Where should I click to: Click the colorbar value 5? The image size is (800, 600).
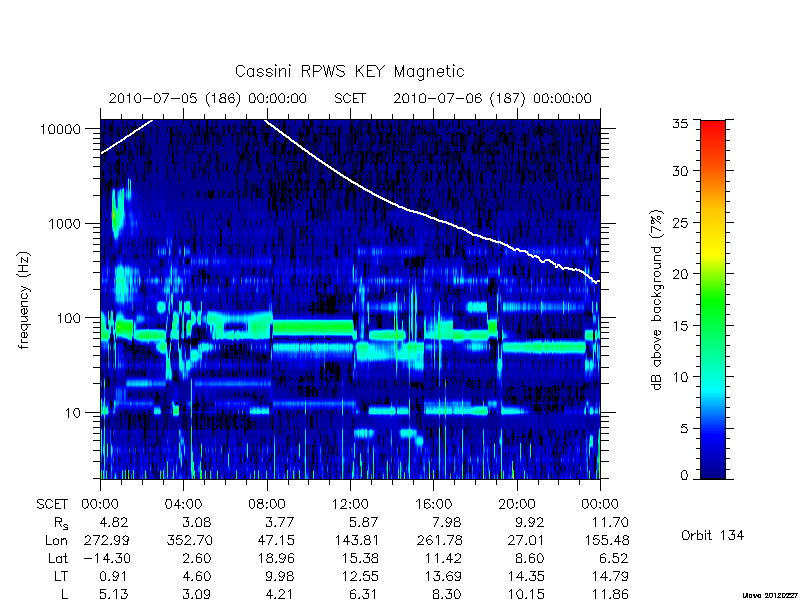pos(684,429)
